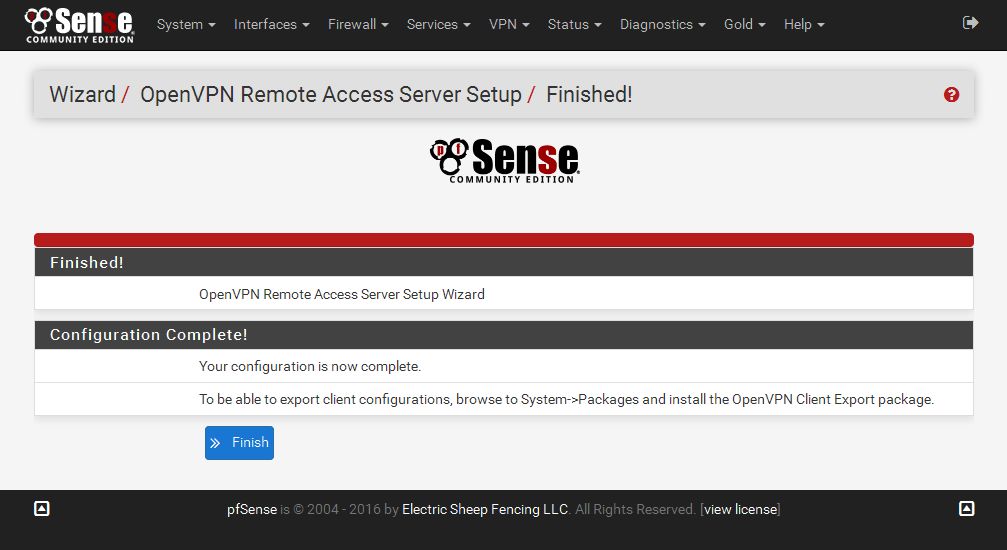
Task: Open the Help menu
Action: click(804, 24)
